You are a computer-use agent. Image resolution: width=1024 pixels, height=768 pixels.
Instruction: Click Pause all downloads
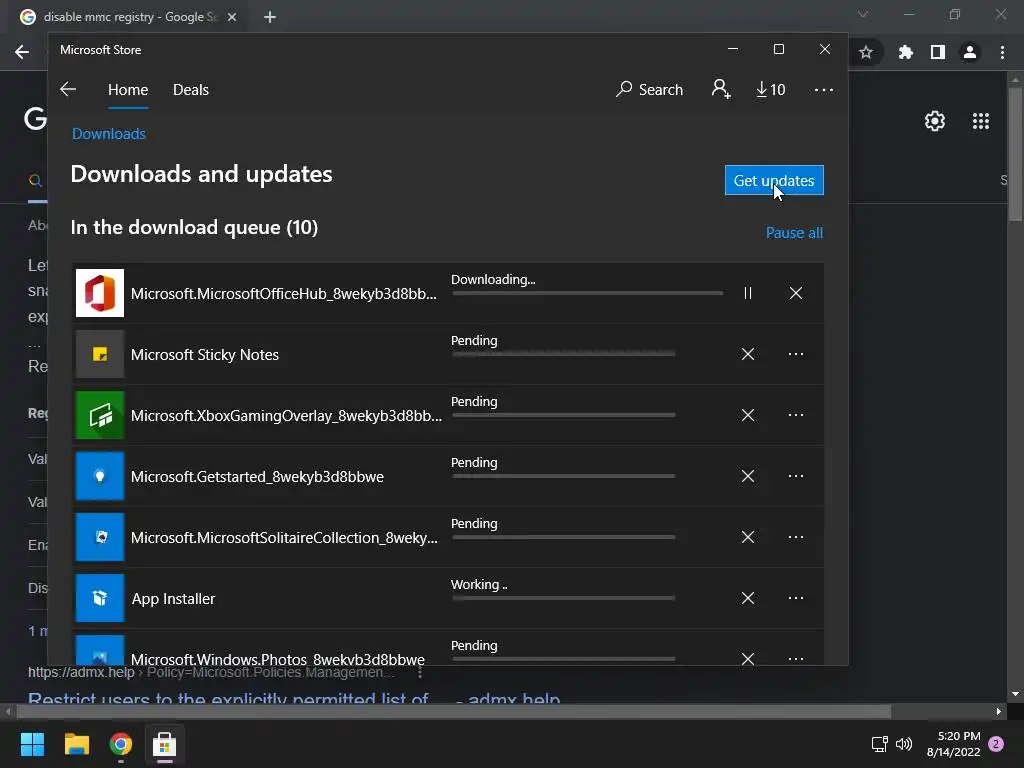tap(794, 233)
